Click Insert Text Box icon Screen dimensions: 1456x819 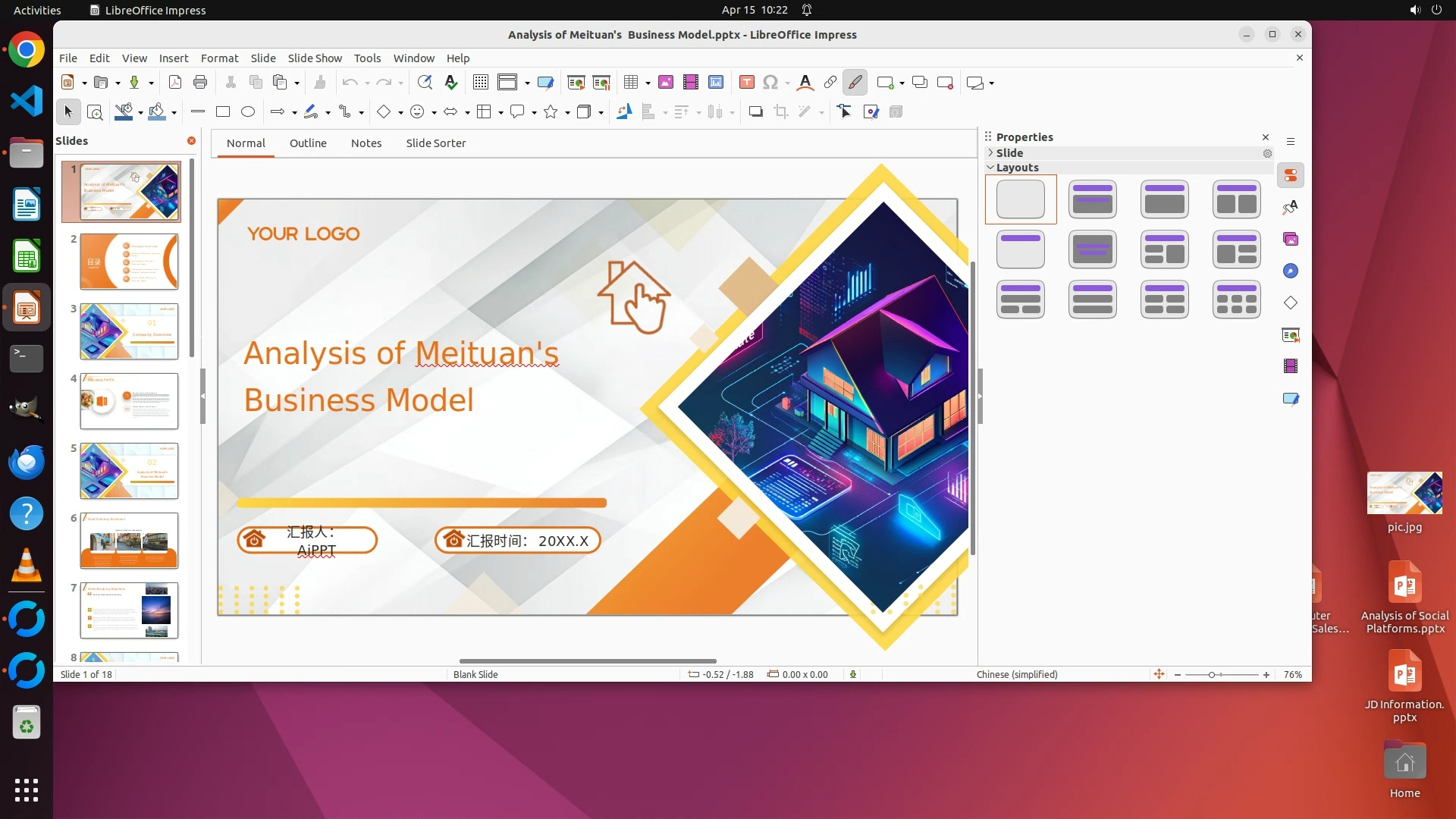746,83
